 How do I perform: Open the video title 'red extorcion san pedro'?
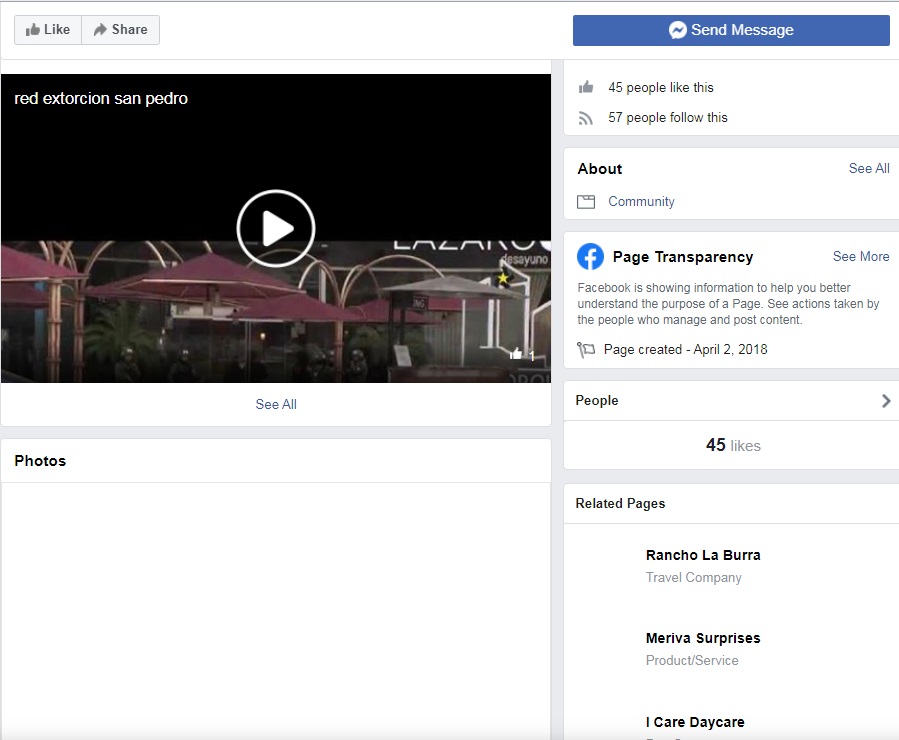point(101,99)
